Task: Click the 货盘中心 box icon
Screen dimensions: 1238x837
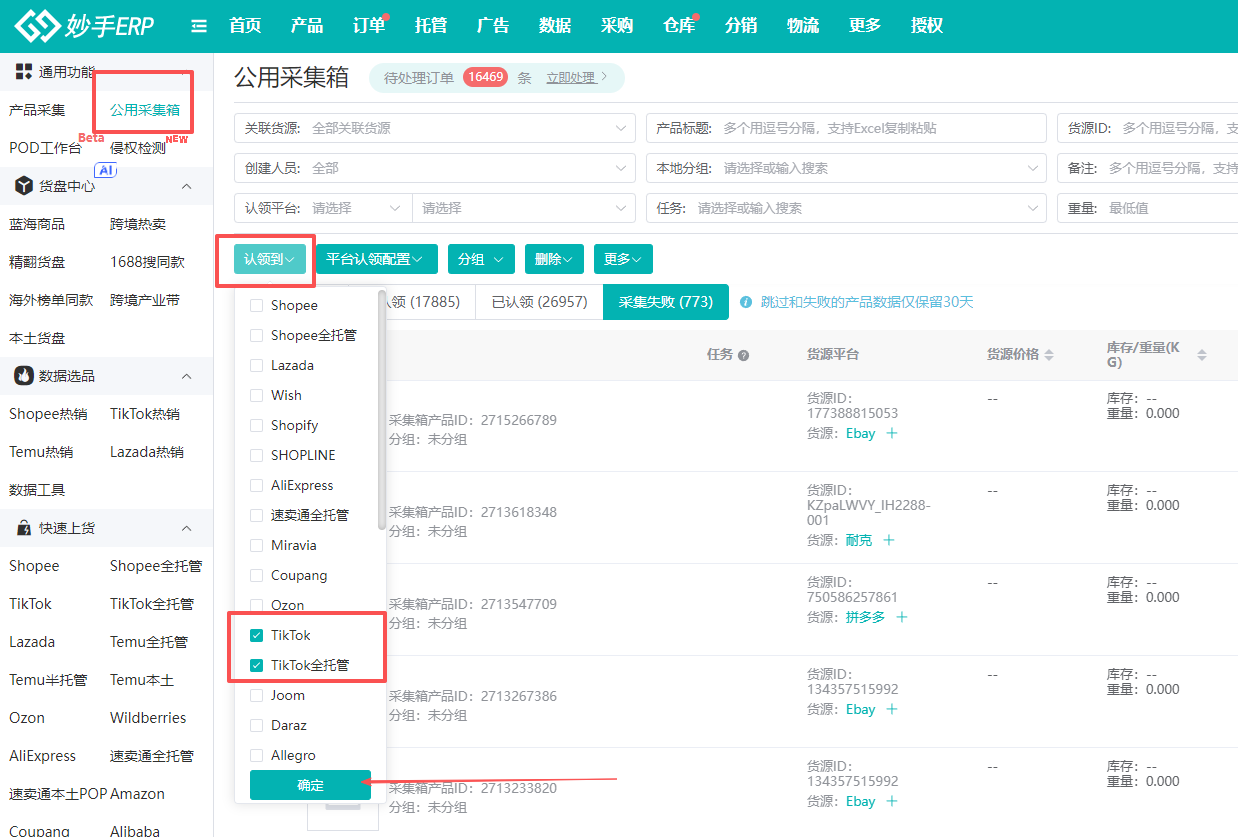Action: [x=24, y=186]
